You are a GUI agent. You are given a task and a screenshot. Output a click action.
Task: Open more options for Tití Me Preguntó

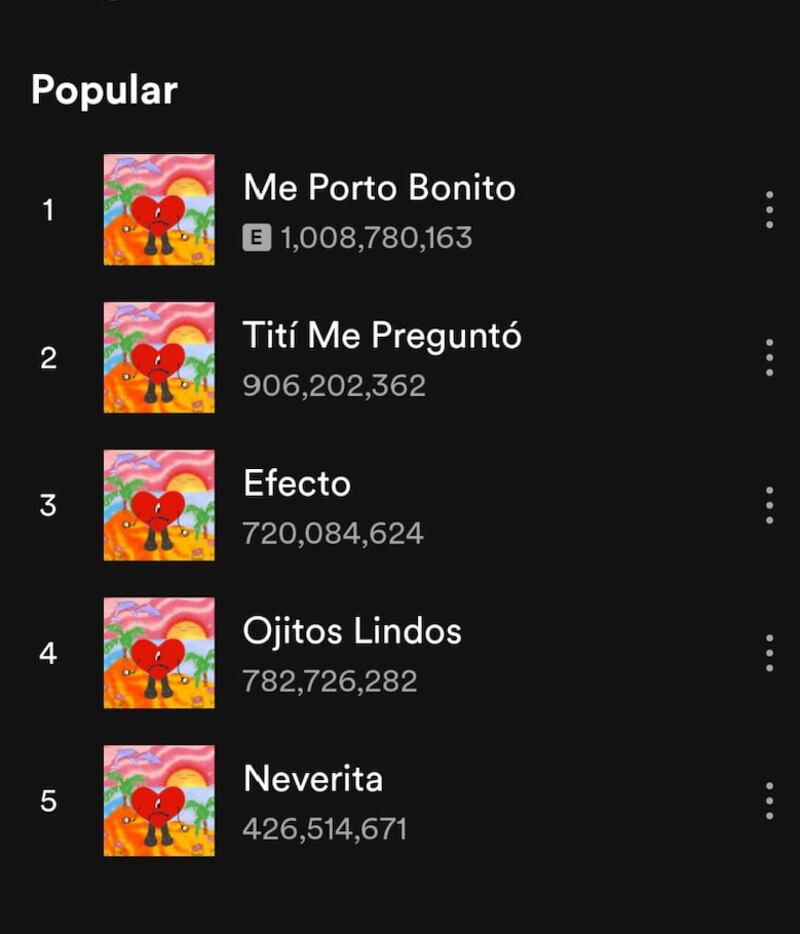(769, 357)
